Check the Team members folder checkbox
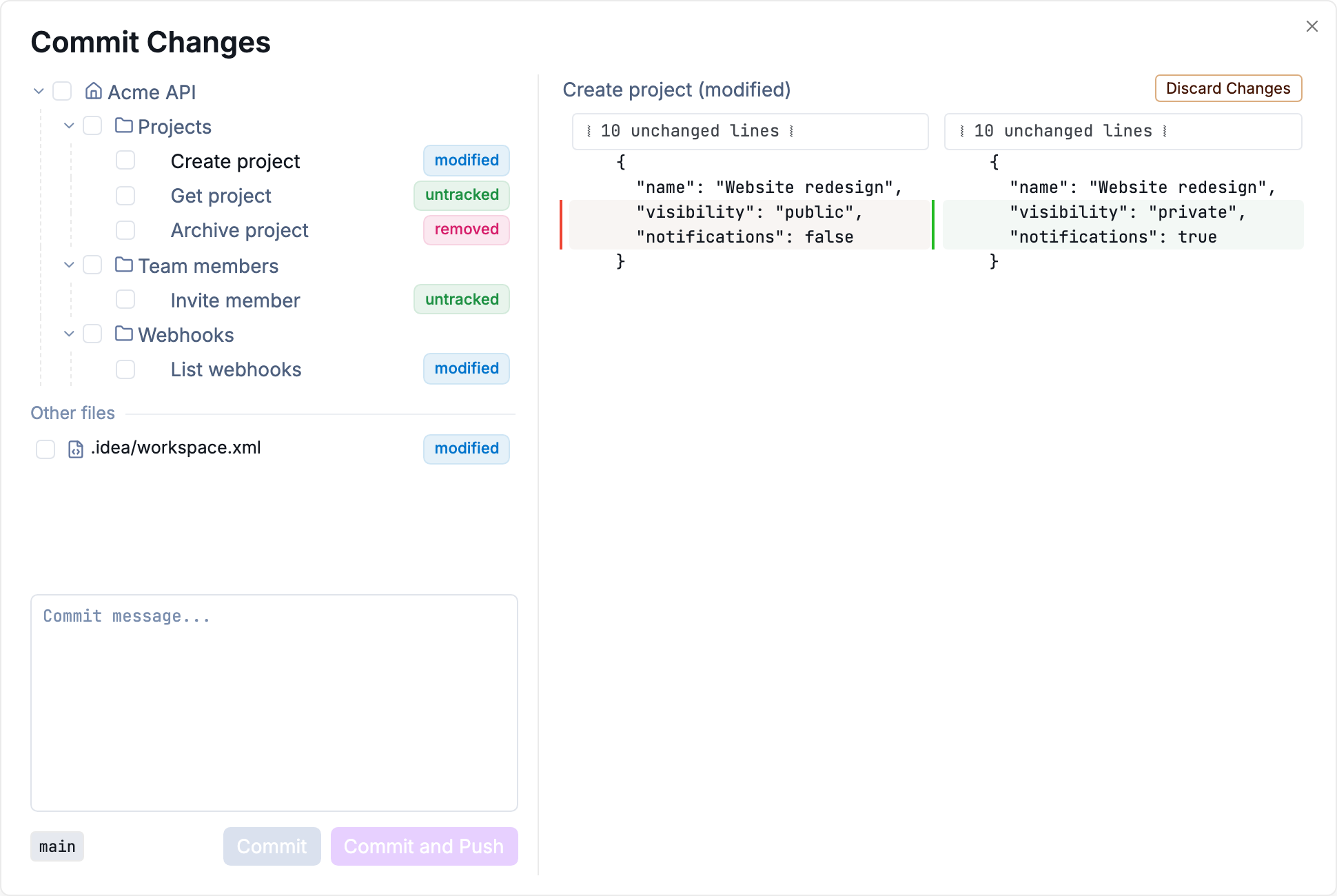Image resolution: width=1337 pixels, height=896 pixels. click(92, 265)
